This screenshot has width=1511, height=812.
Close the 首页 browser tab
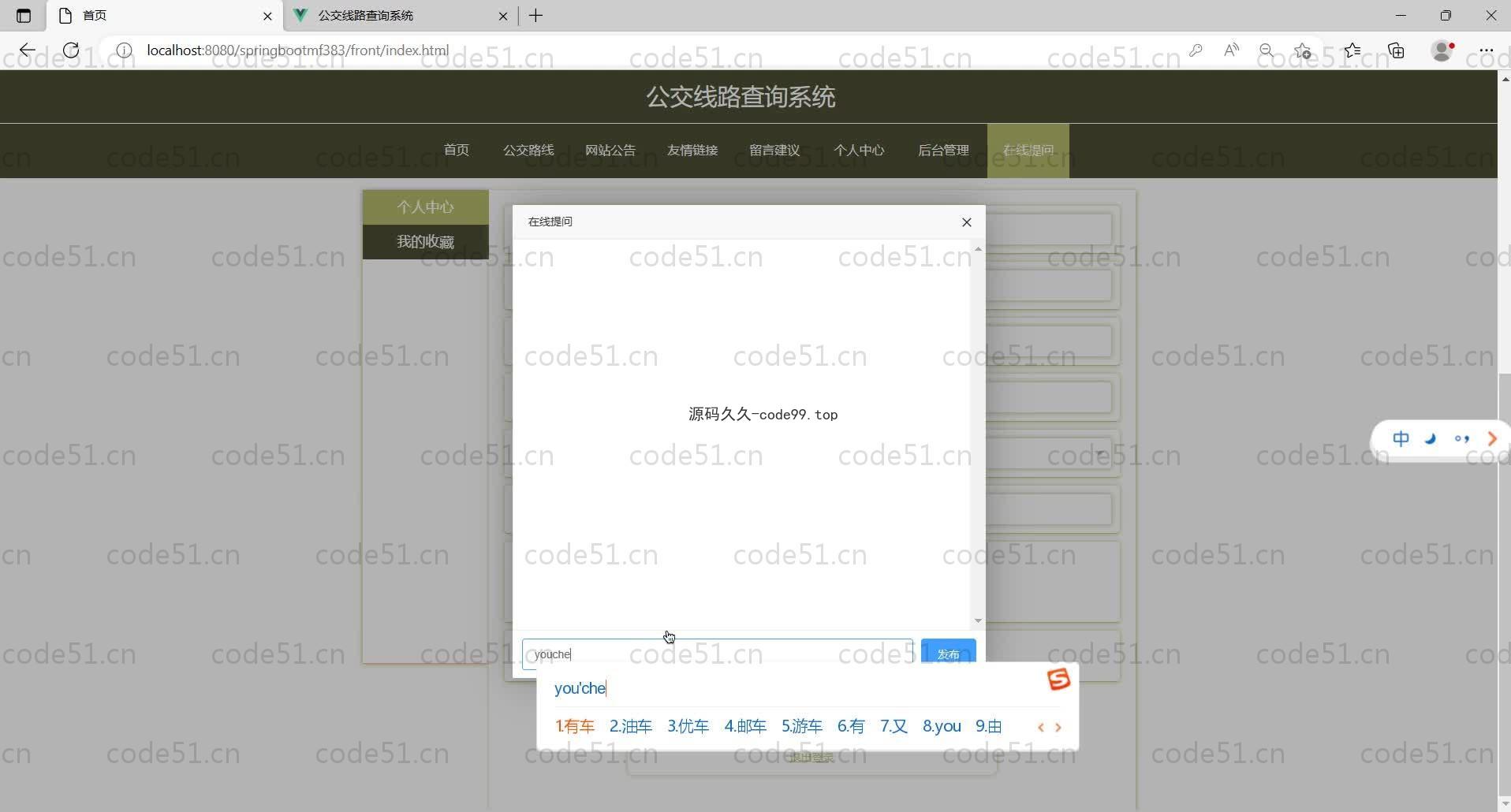(267, 16)
